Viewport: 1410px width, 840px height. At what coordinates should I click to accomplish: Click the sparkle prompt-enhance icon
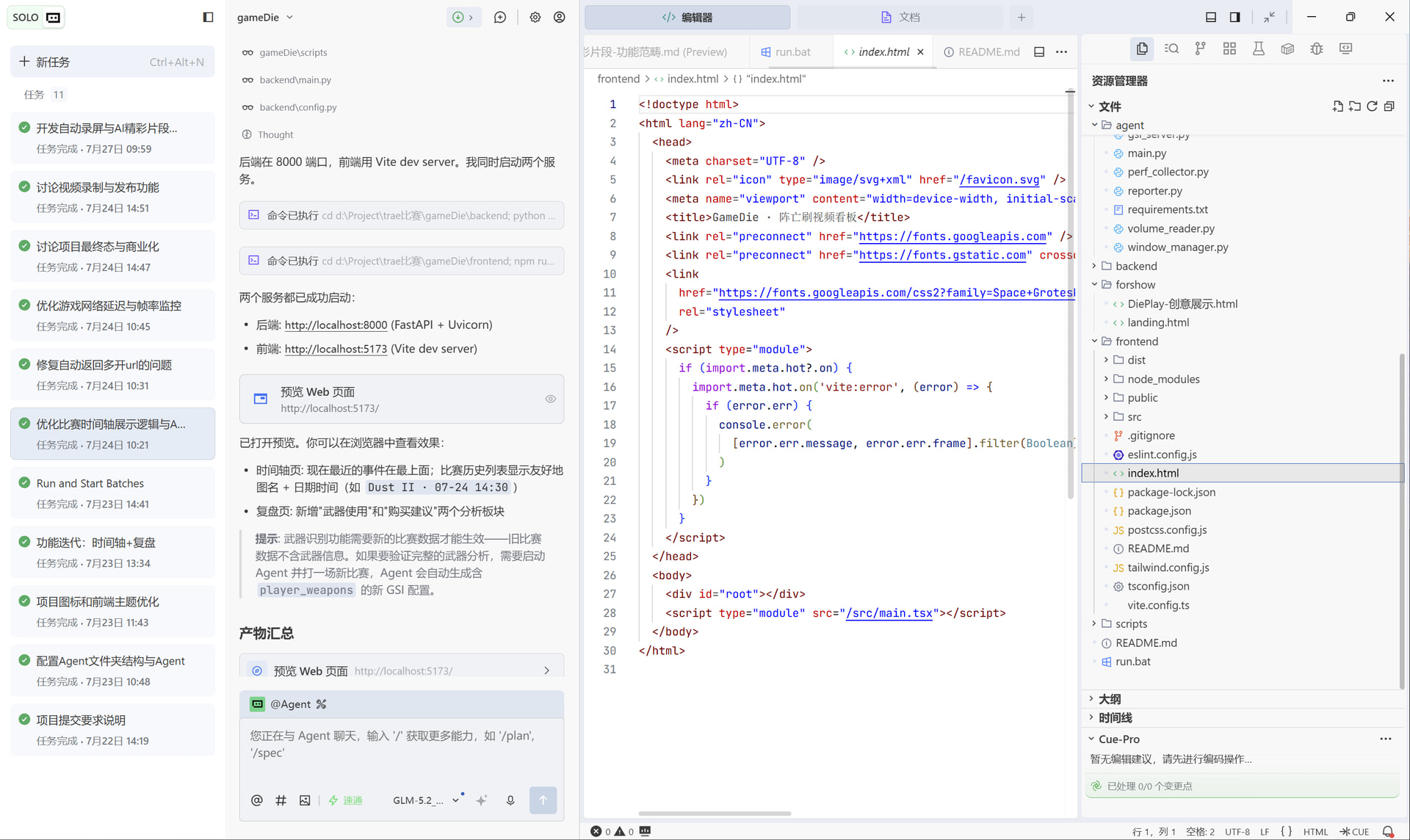pyautogui.click(x=482, y=800)
